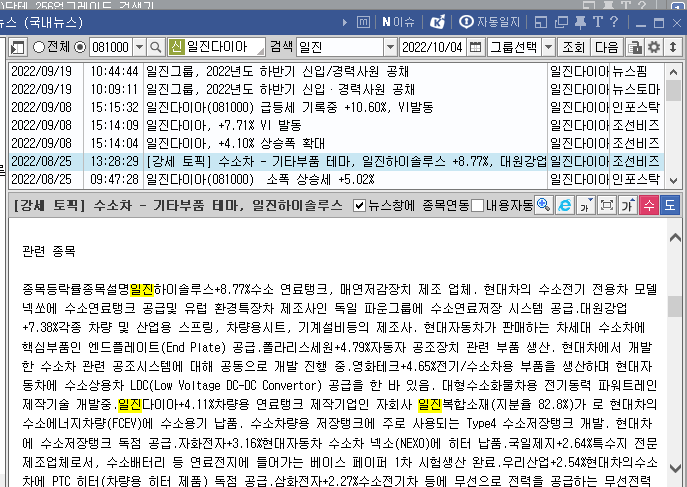Select news '일진다이아(081000) 소폭 상승세 +5.02%'
Image resolution: width=687 pixels, height=487 pixels.
(x=260, y=180)
